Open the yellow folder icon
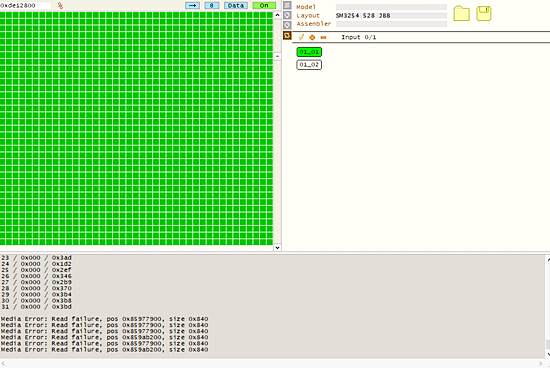The image size is (550, 368). [x=461, y=14]
